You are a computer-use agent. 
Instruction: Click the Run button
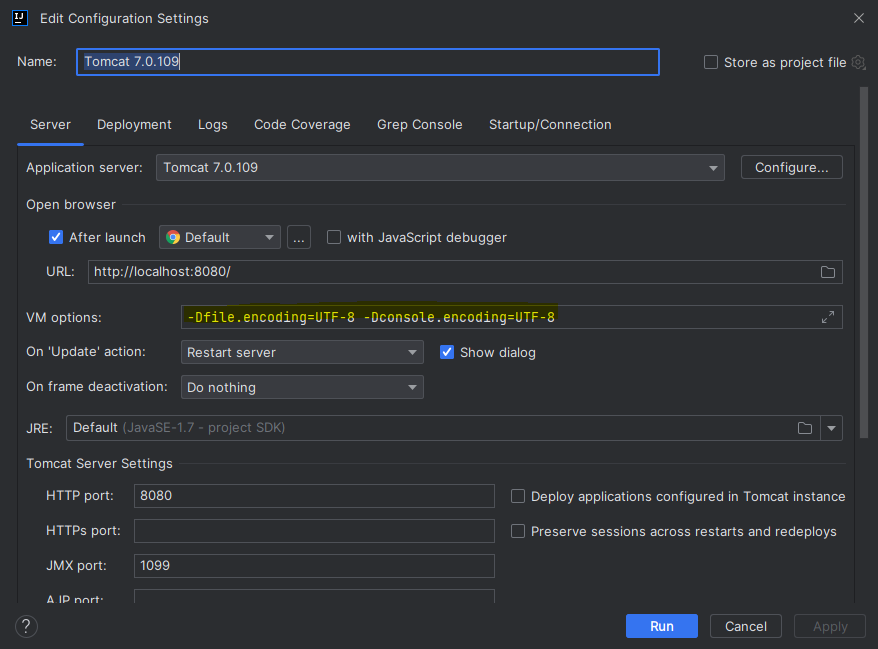tap(662, 626)
